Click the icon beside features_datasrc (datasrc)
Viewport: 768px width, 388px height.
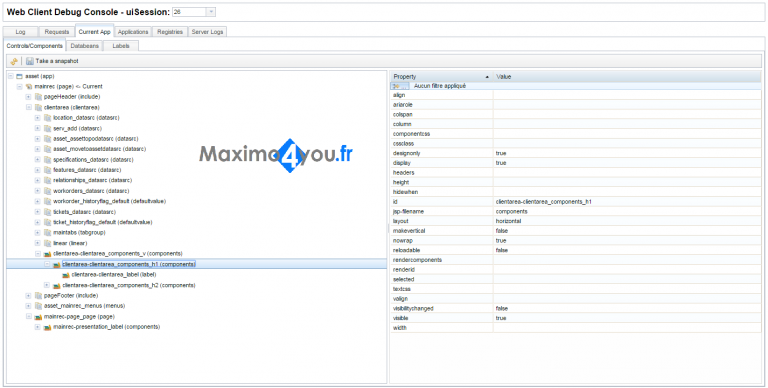tap(48, 170)
